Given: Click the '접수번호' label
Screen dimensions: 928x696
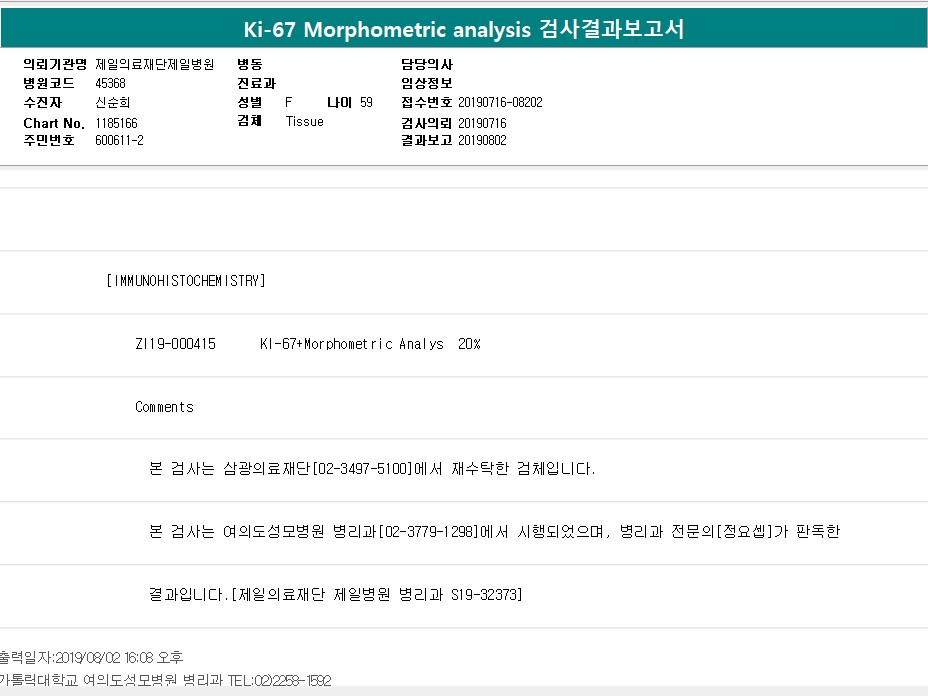Looking at the screenshot, I should tap(427, 102).
